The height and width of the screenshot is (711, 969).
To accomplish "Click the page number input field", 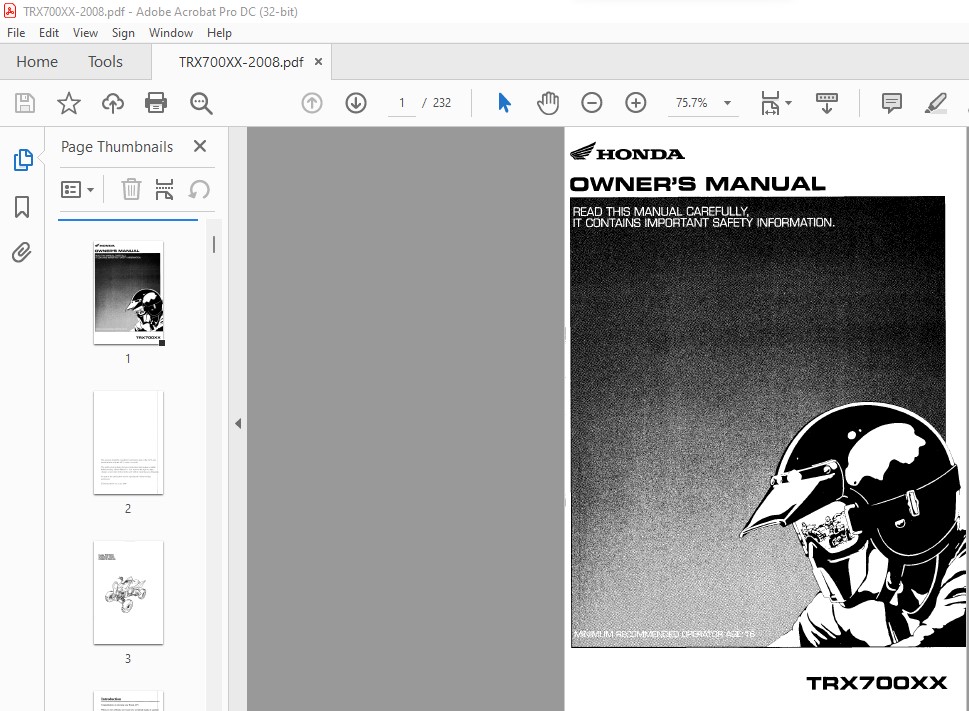I will [x=402, y=103].
